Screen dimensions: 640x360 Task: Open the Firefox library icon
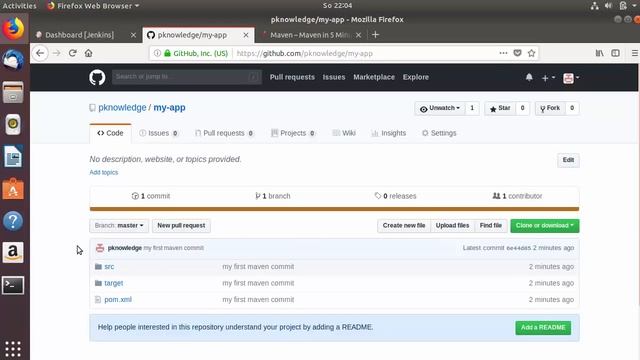pyautogui.click(x=599, y=53)
